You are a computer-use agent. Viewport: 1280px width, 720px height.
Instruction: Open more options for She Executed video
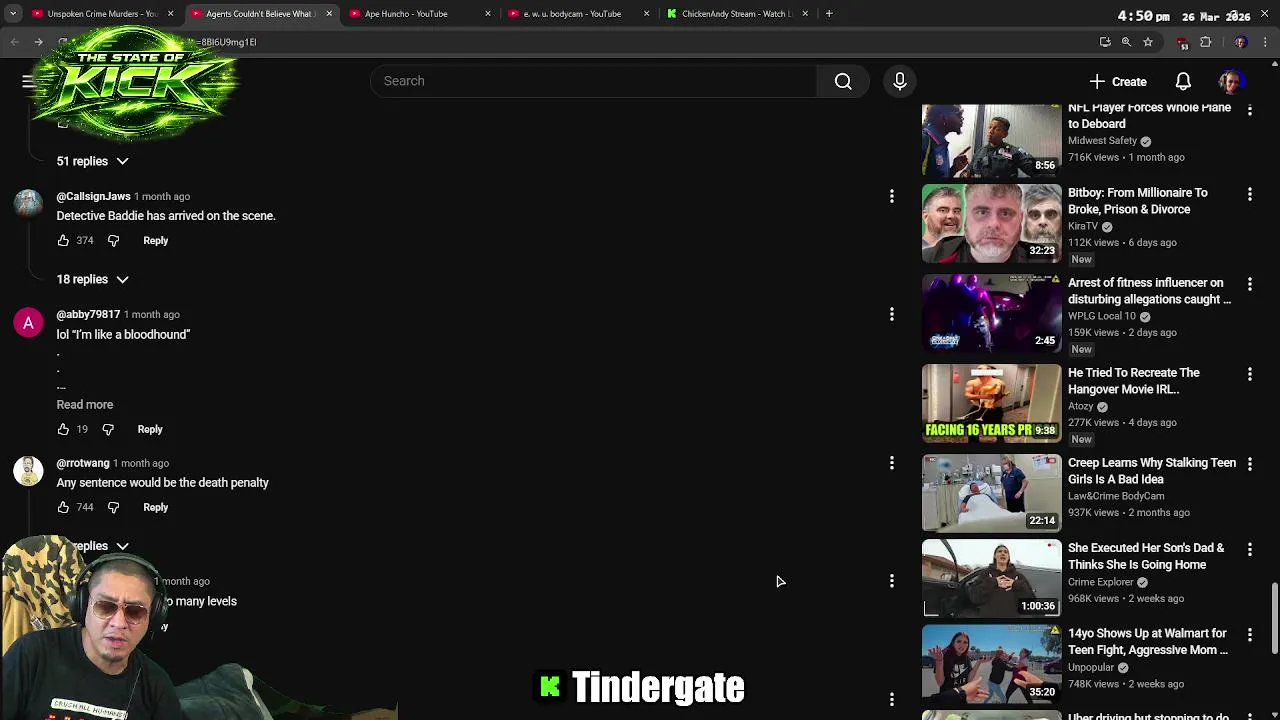coord(1249,549)
